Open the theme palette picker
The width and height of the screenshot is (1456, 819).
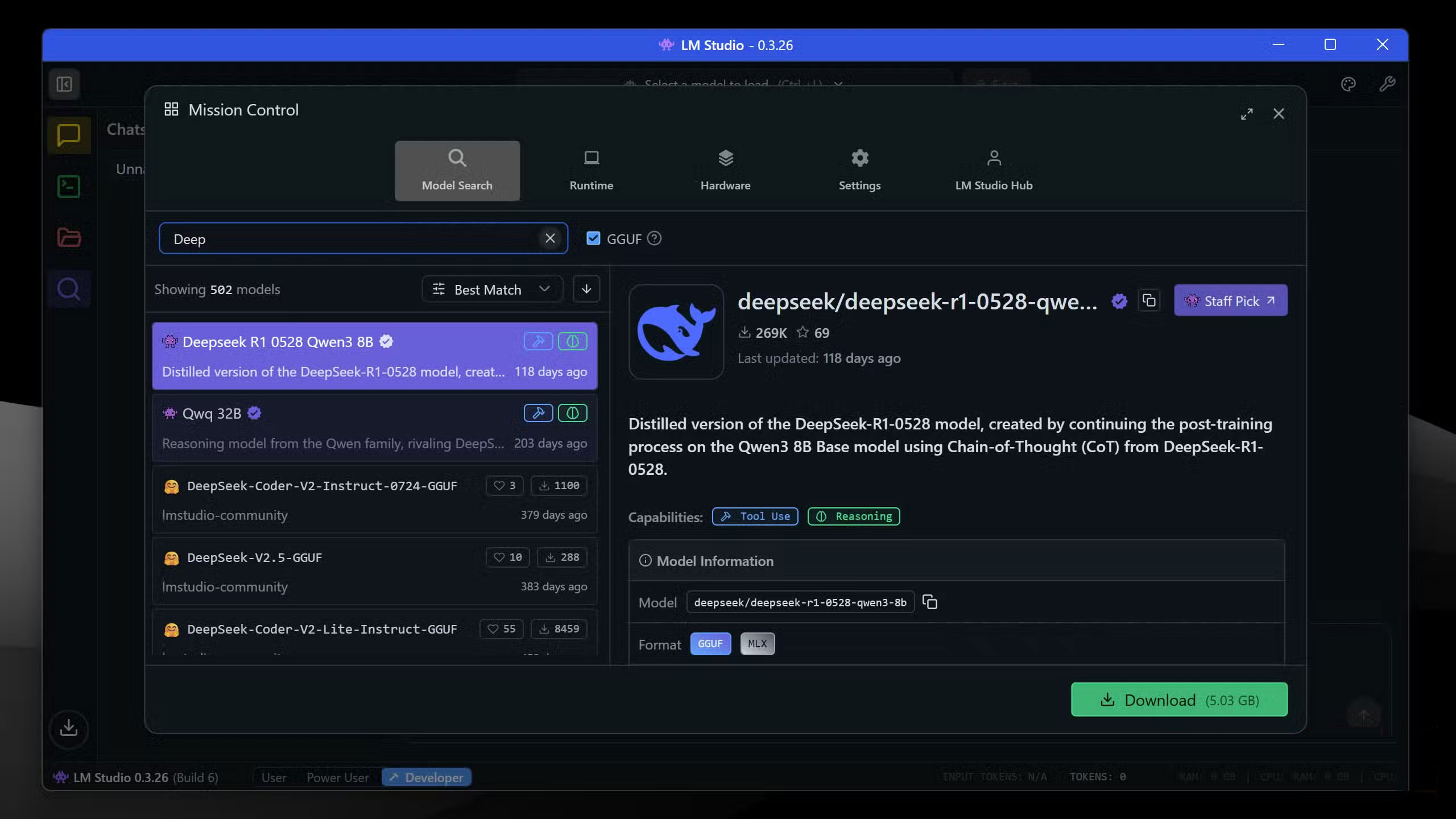pyautogui.click(x=1349, y=84)
